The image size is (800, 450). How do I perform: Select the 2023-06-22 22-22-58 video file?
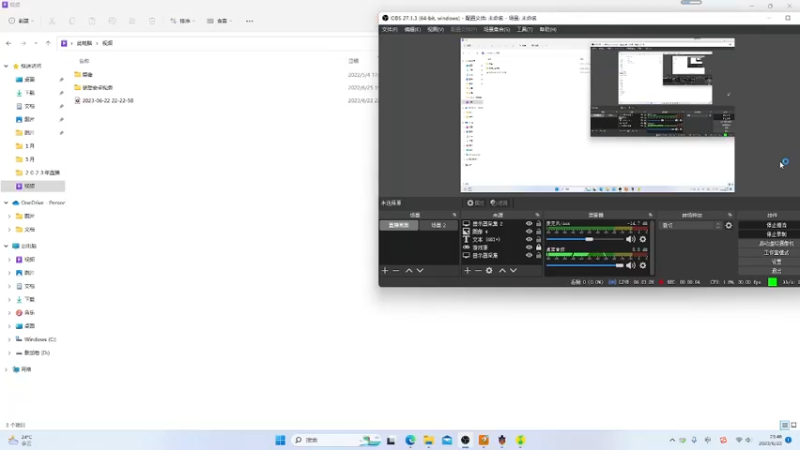(x=108, y=101)
